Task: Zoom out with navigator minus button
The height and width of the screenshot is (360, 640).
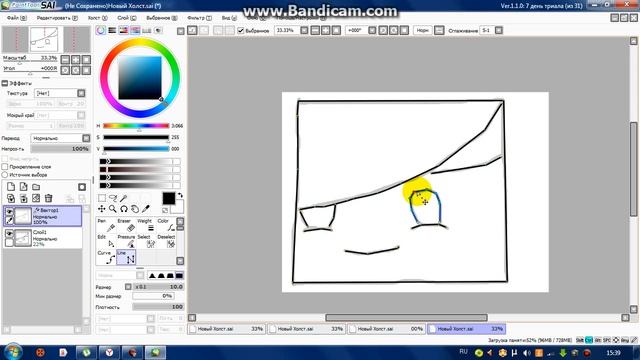Action: [65, 60]
